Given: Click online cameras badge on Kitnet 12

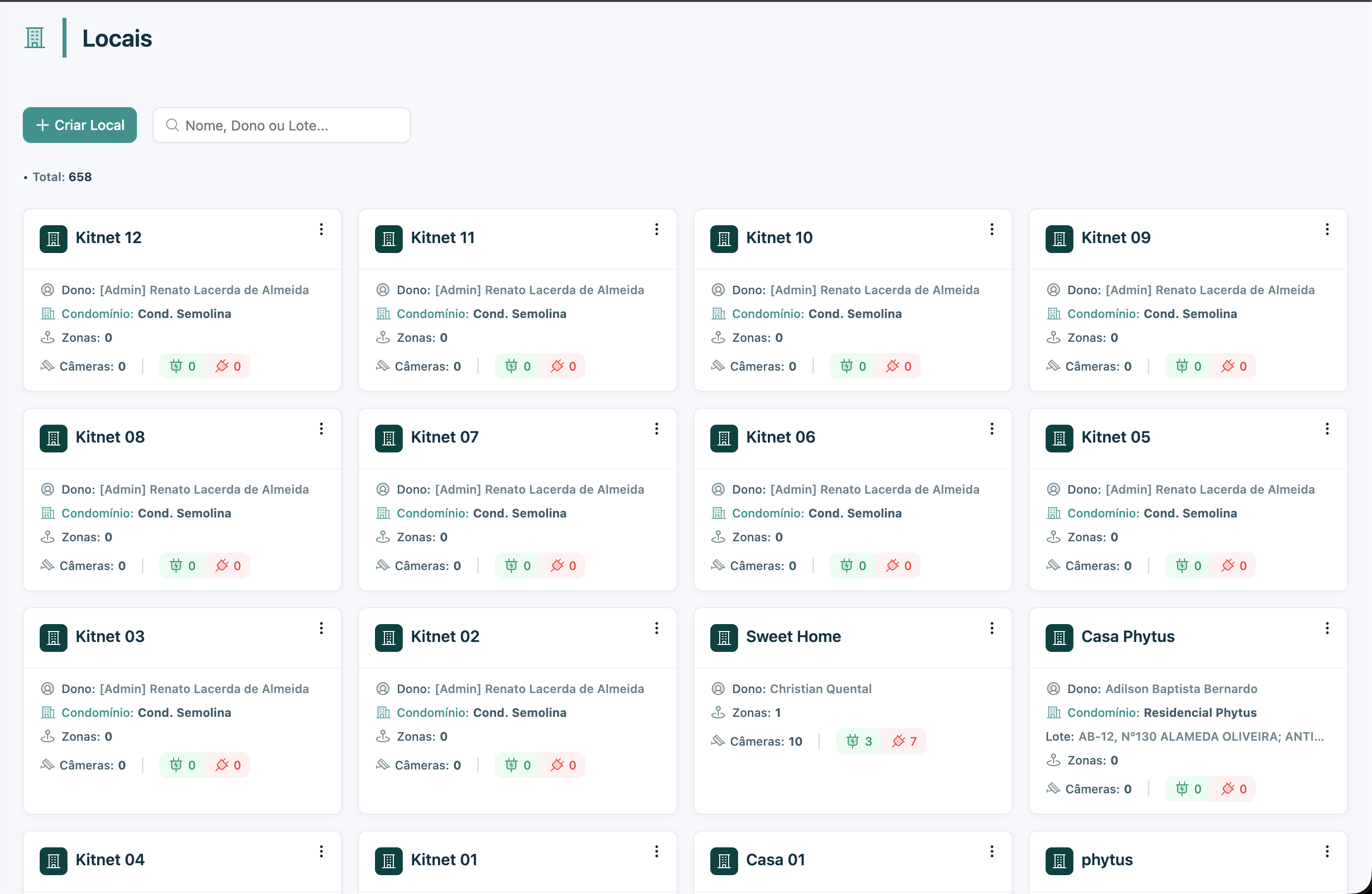Looking at the screenshot, I should (x=182, y=366).
